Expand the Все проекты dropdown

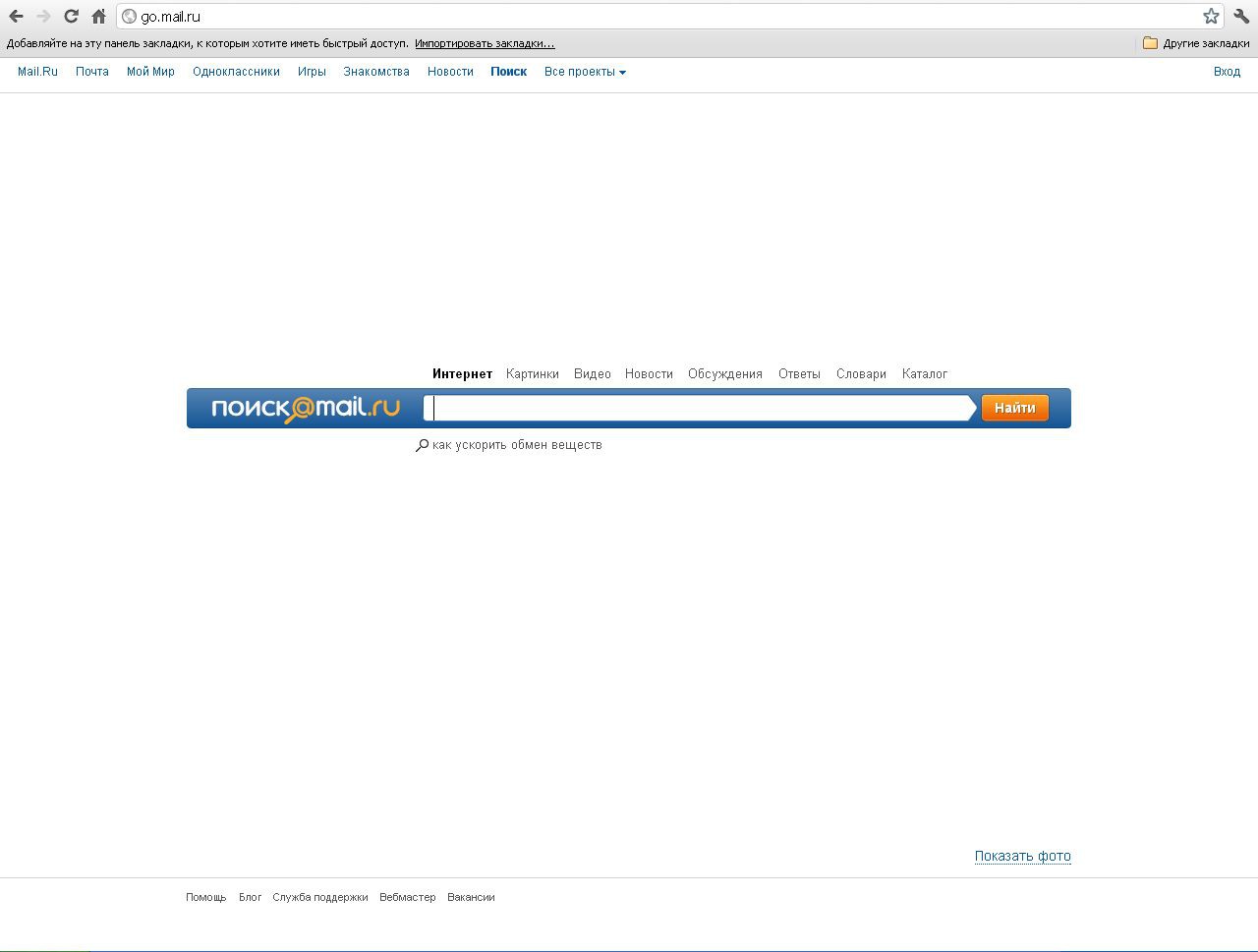[585, 72]
